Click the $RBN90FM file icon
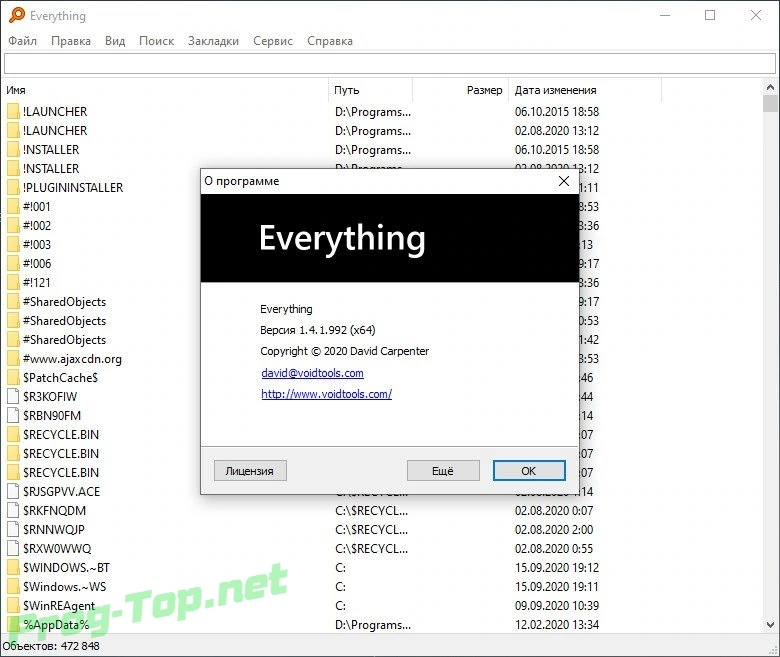Image resolution: width=780 pixels, height=657 pixels. [x=13, y=415]
